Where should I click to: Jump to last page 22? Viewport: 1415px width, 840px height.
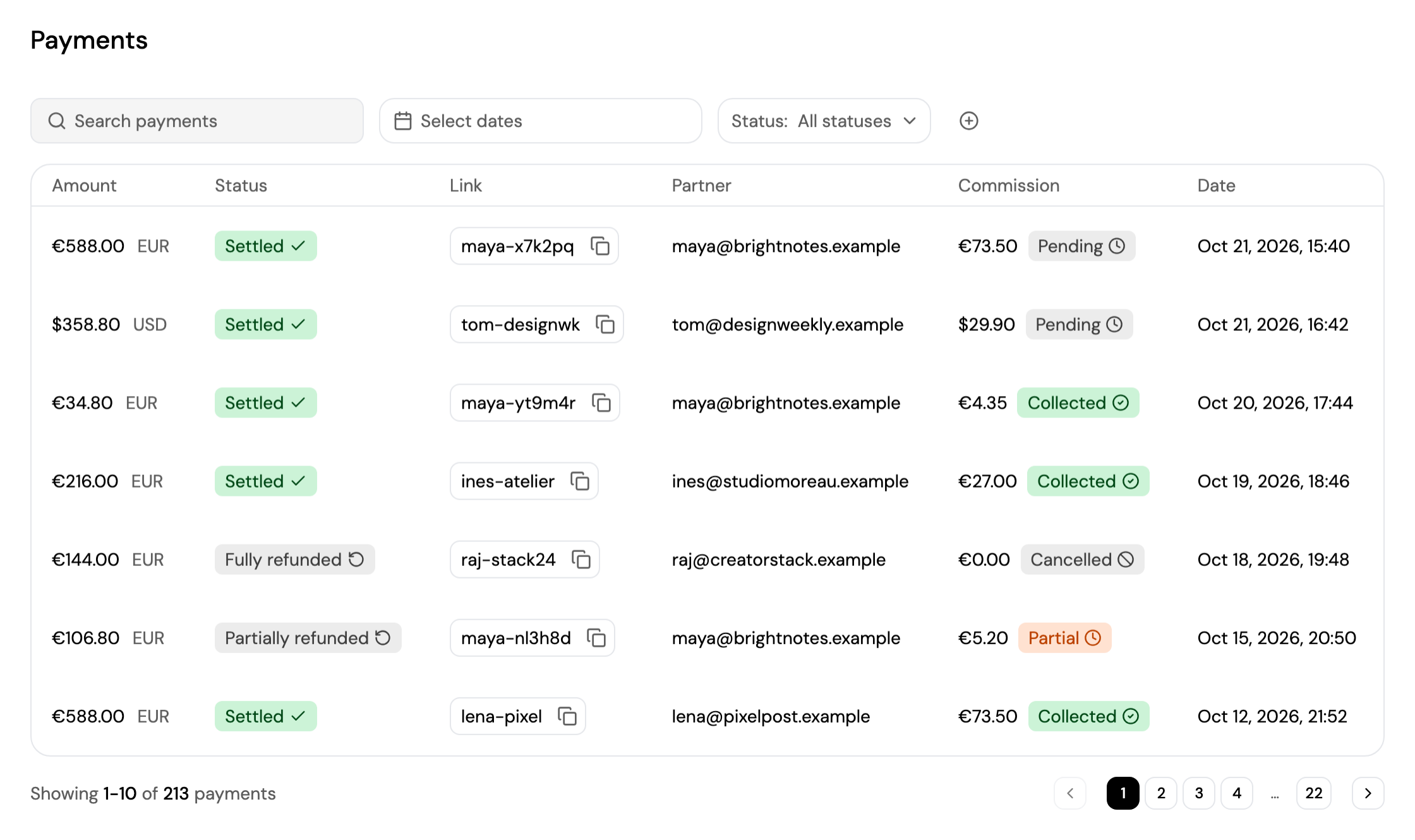pyautogui.click(x=1314, y=793)
